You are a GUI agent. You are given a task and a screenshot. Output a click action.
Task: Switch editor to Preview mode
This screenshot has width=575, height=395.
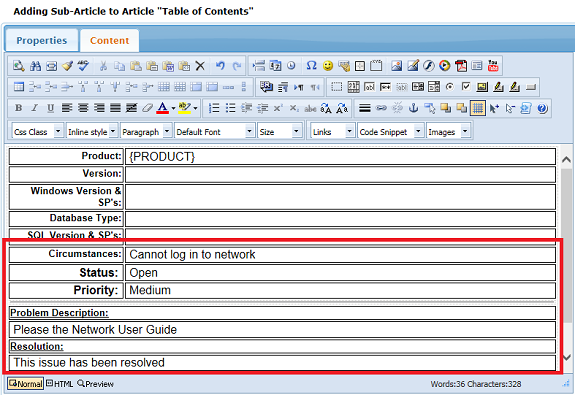point(95,384)
